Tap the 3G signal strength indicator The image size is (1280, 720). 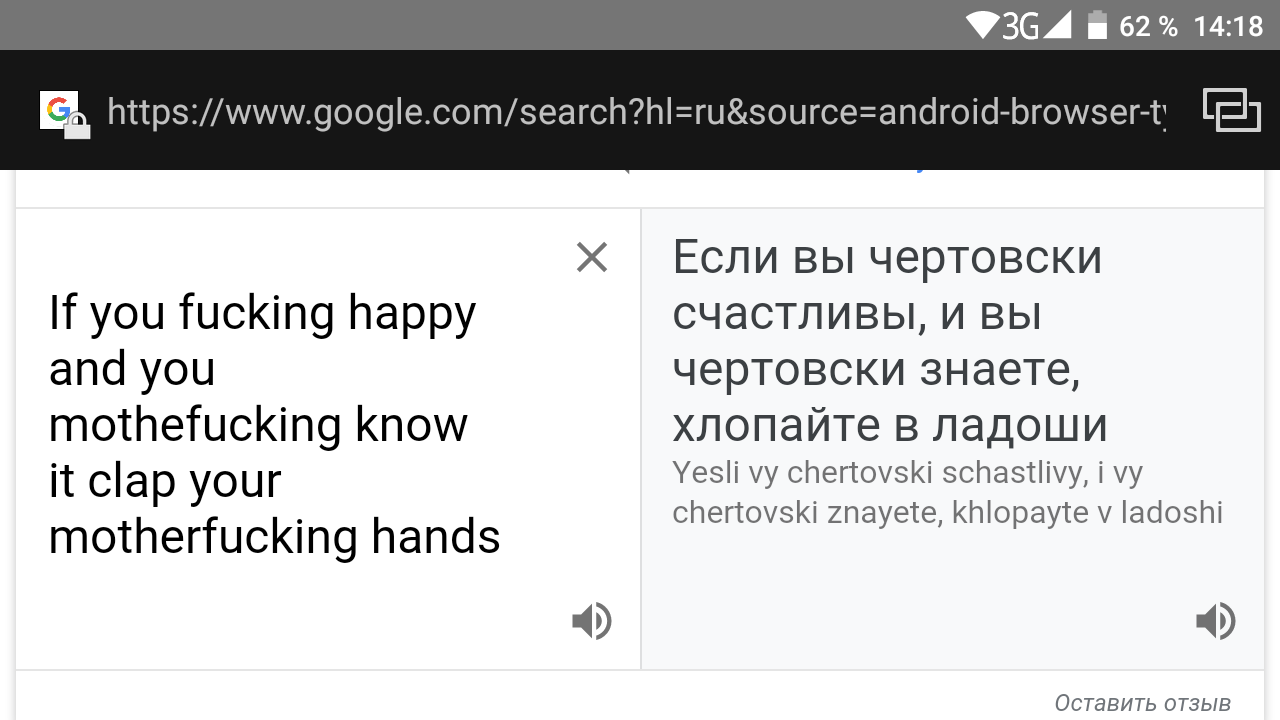click(x=1036, y=25)
